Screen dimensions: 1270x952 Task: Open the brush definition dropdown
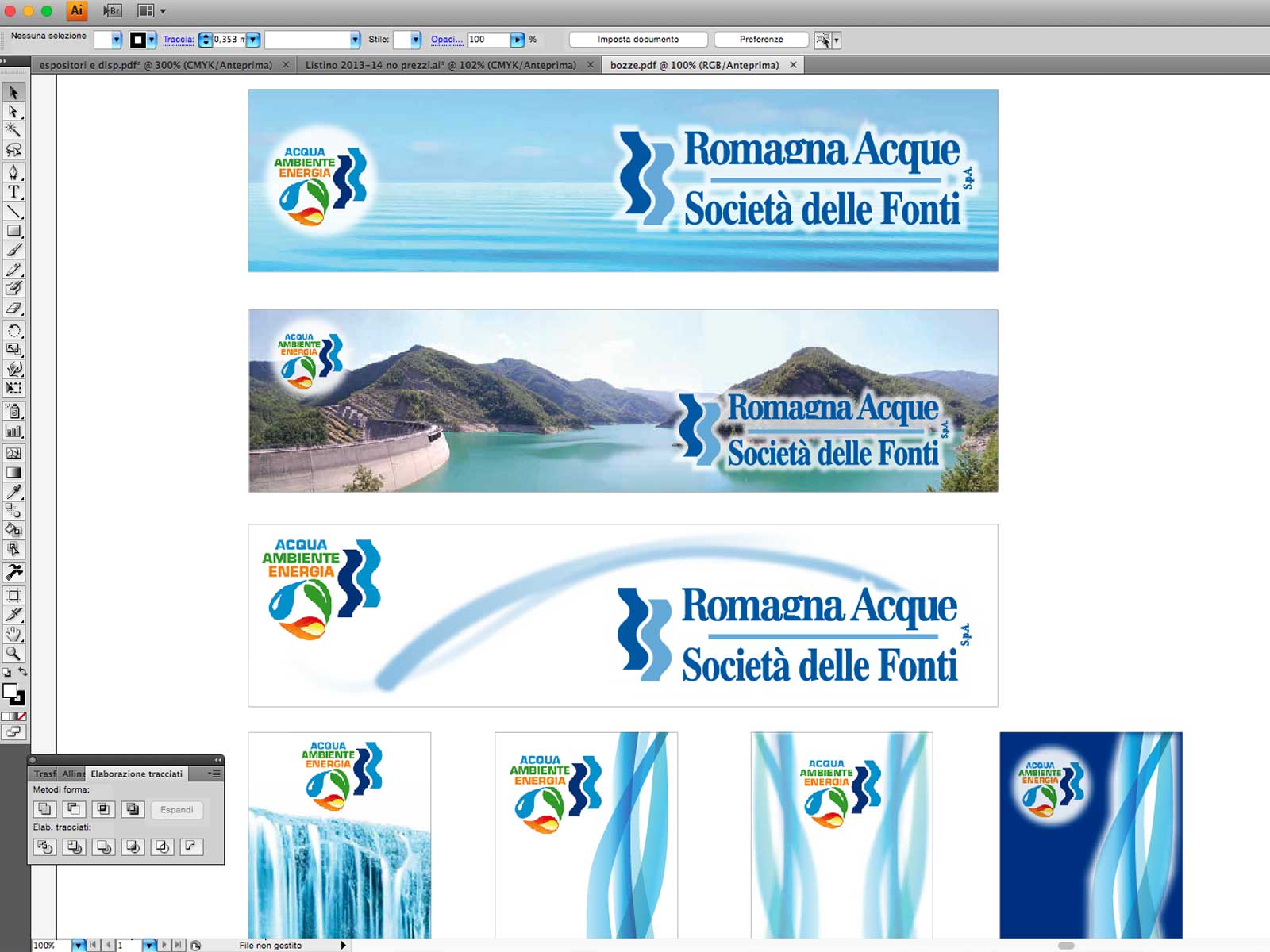(x=355, y=40)
